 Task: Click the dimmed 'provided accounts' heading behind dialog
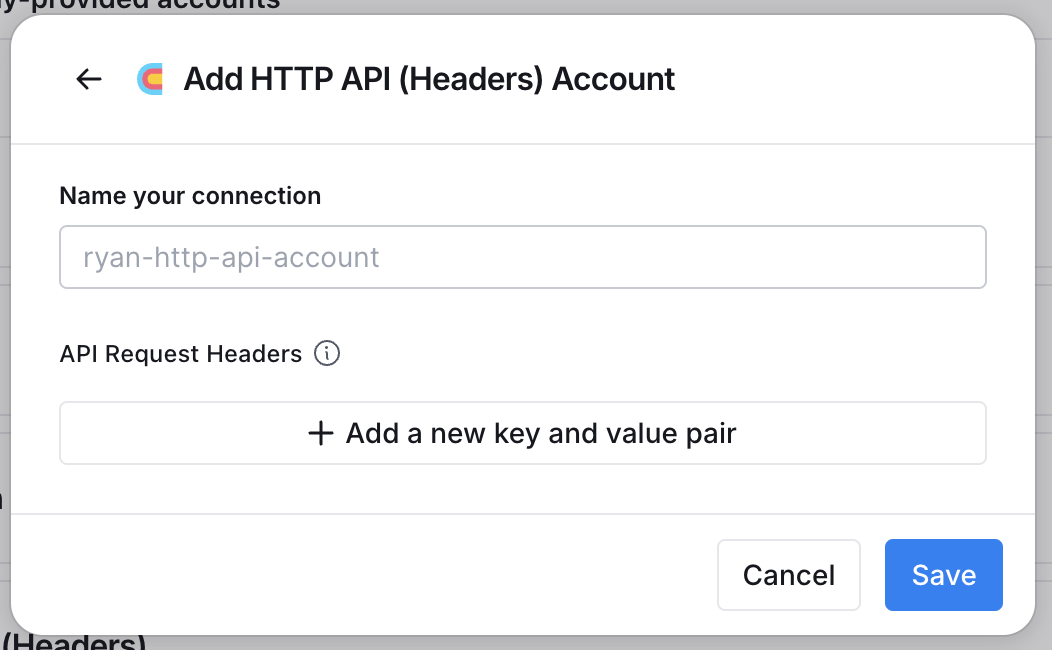(156, 5)
